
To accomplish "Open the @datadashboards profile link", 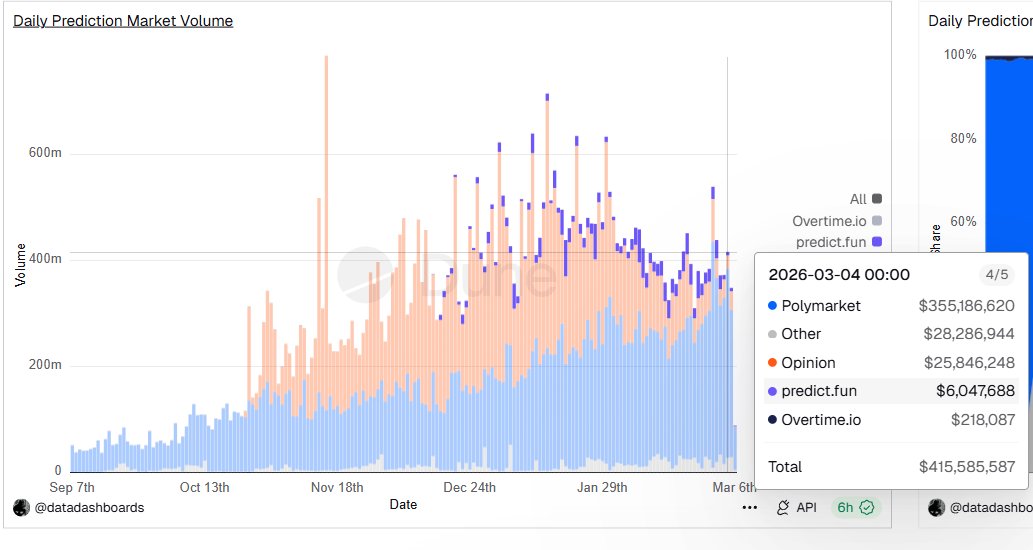I will 90,507.
